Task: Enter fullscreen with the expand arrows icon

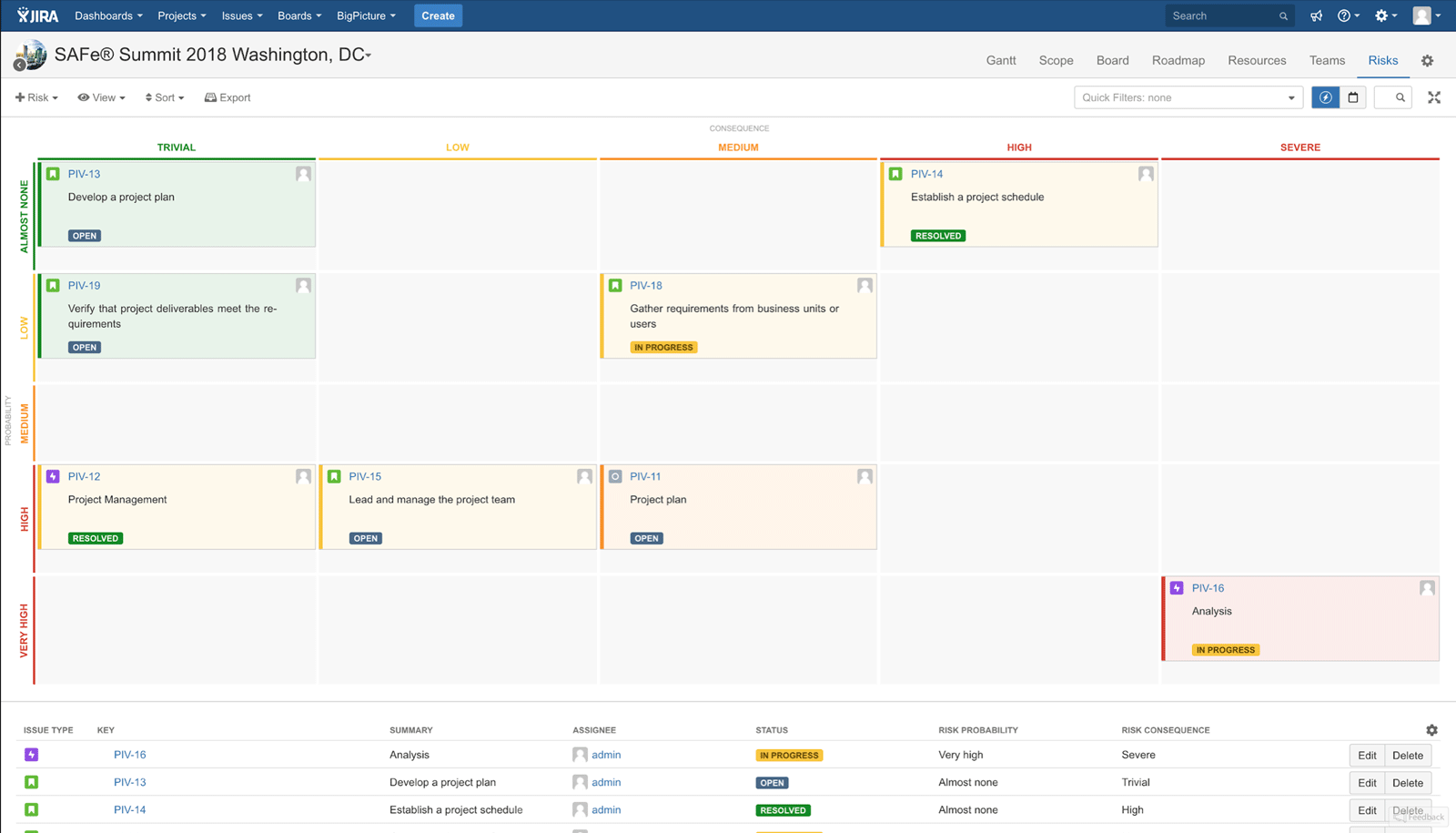Action: 1434,97
